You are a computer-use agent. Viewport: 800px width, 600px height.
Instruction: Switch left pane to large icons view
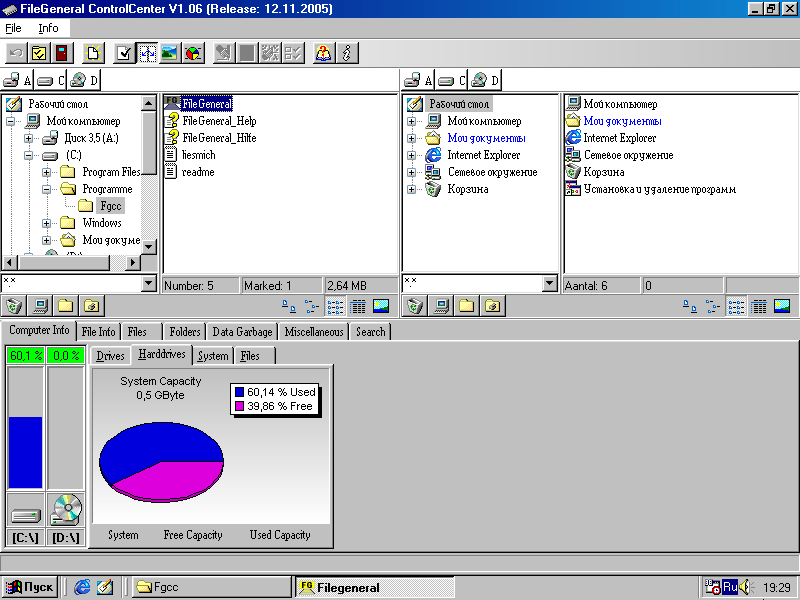pos(289,306)
